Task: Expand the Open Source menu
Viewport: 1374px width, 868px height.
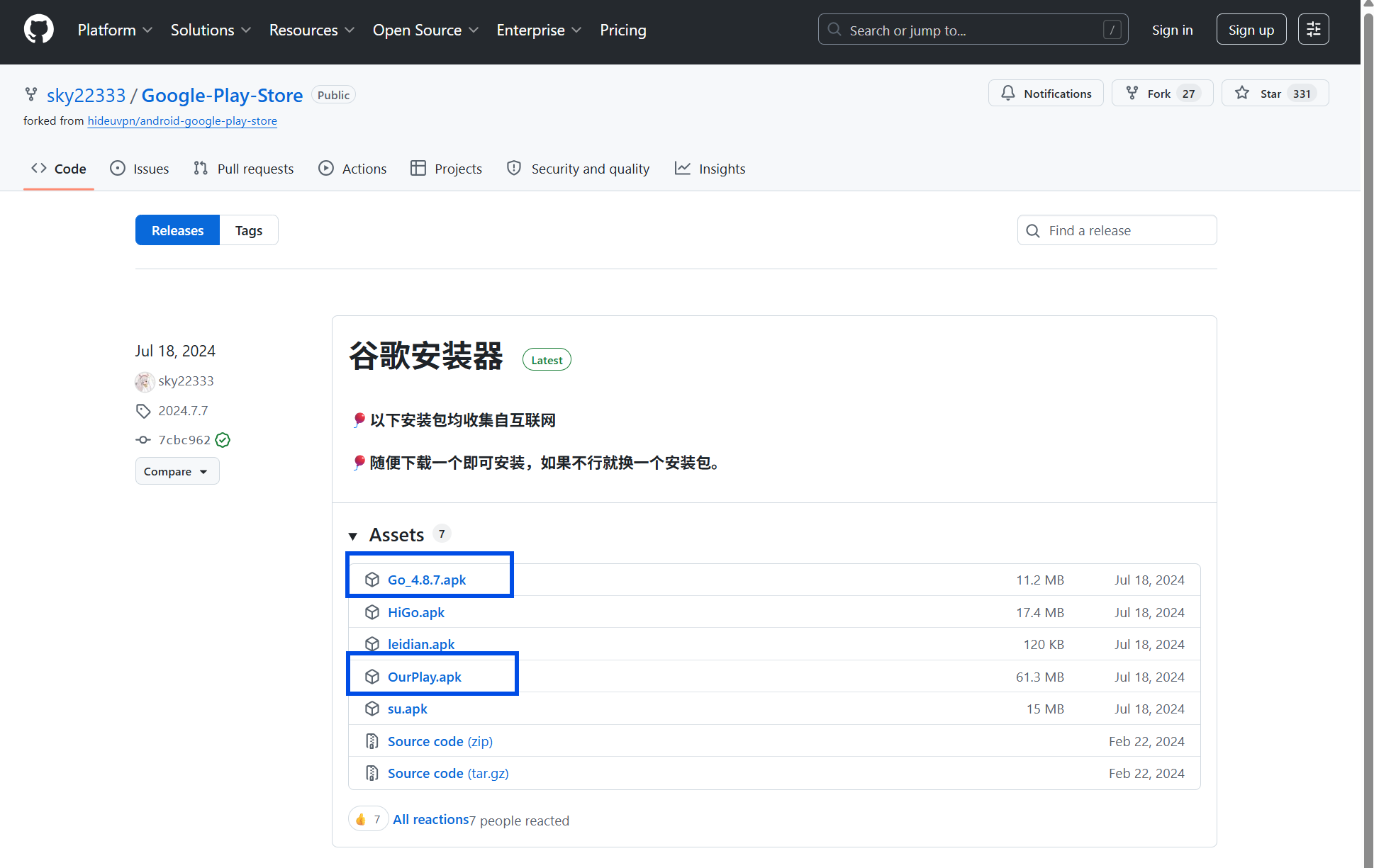Action: (425, 30)
